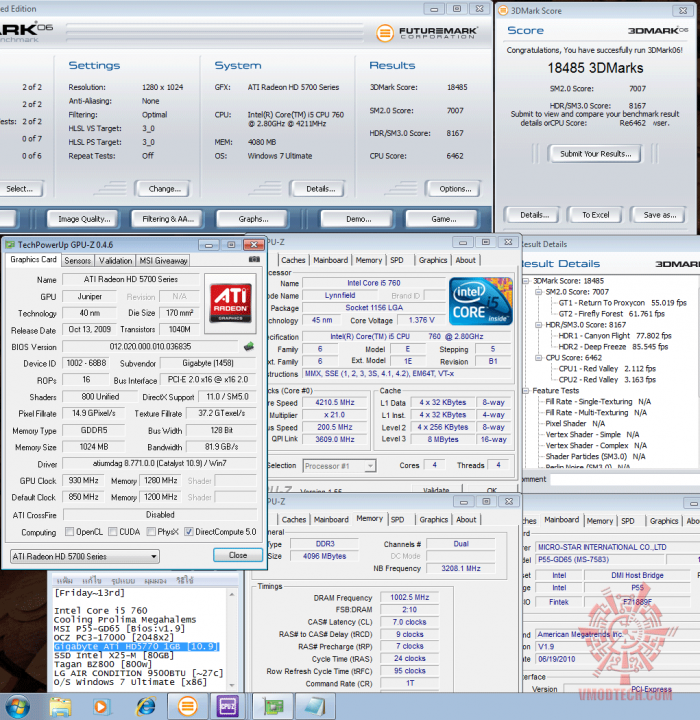This screenshot has width=700, height=720.
Task: Select the Caches tab in upper CPU-Z window
Action: tap(293, 260)
